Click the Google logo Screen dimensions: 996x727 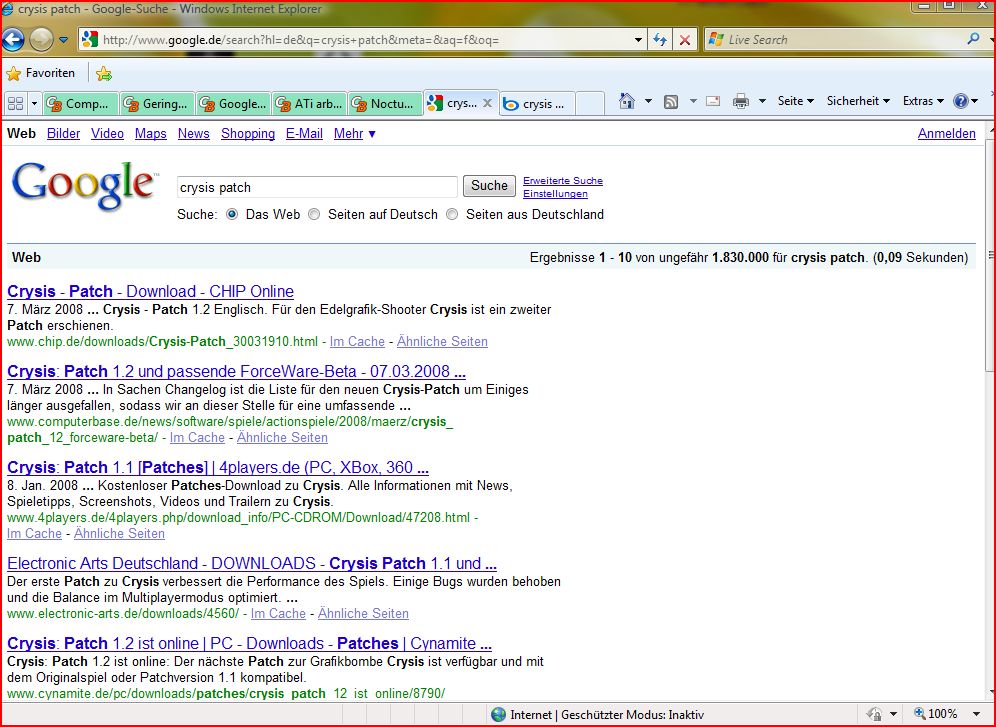pyautogui.click(x=83, y=185)
